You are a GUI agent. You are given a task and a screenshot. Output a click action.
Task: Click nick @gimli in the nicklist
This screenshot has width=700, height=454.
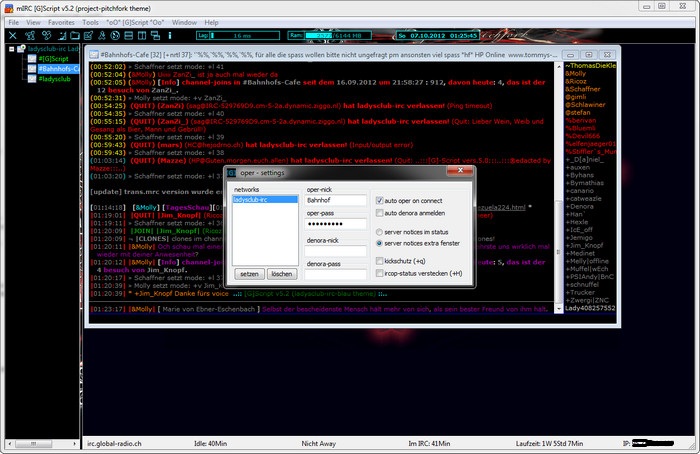[575, 97]
